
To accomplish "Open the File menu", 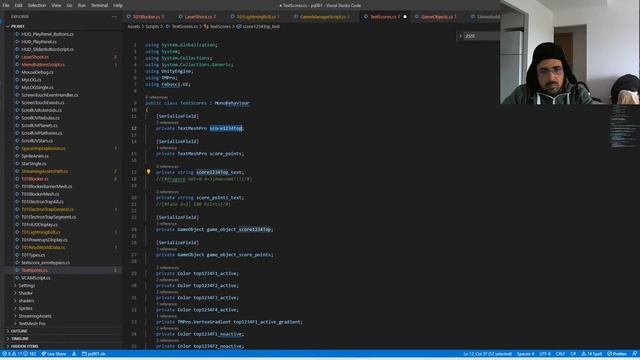I will point(6,5).
